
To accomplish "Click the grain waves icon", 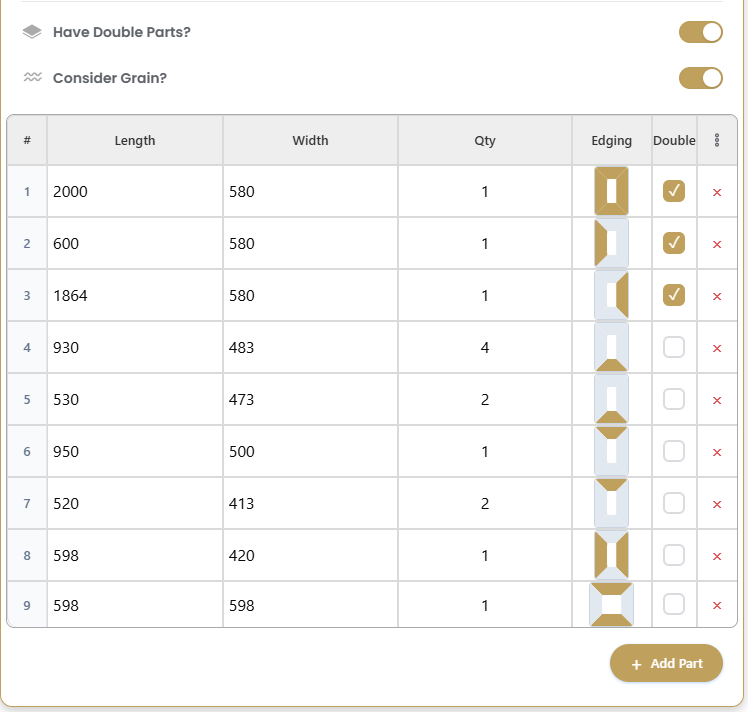I will pos(32,77).
